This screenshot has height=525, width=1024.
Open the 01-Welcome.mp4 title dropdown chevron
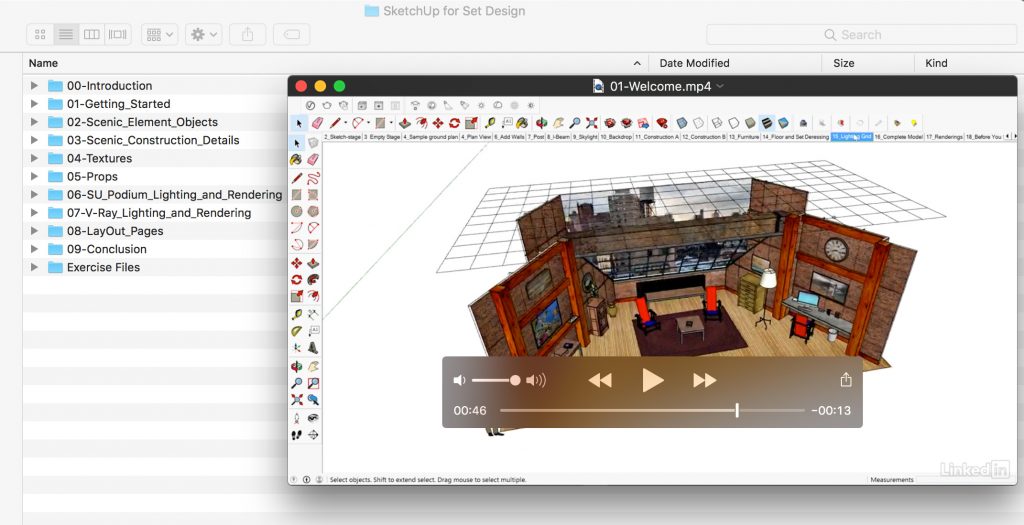(720, 86)
